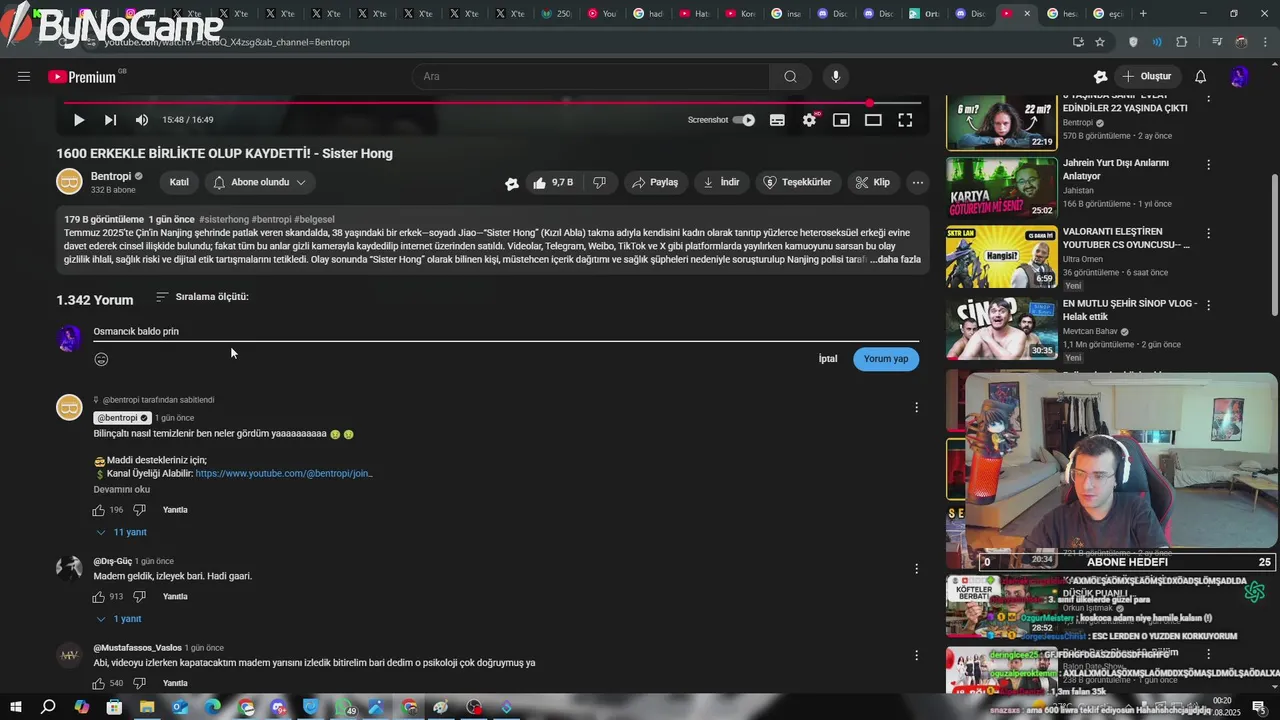1280x720 pixels.
Task: Click the Klip button
Action: point(873,182)
